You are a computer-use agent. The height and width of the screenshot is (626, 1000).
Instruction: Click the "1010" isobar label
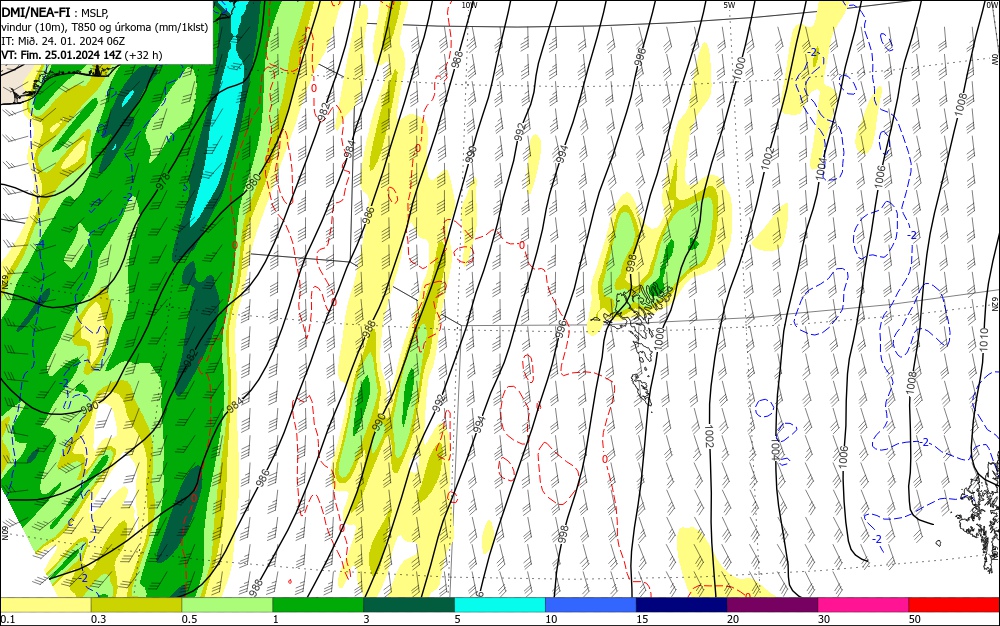coord(985,338)
